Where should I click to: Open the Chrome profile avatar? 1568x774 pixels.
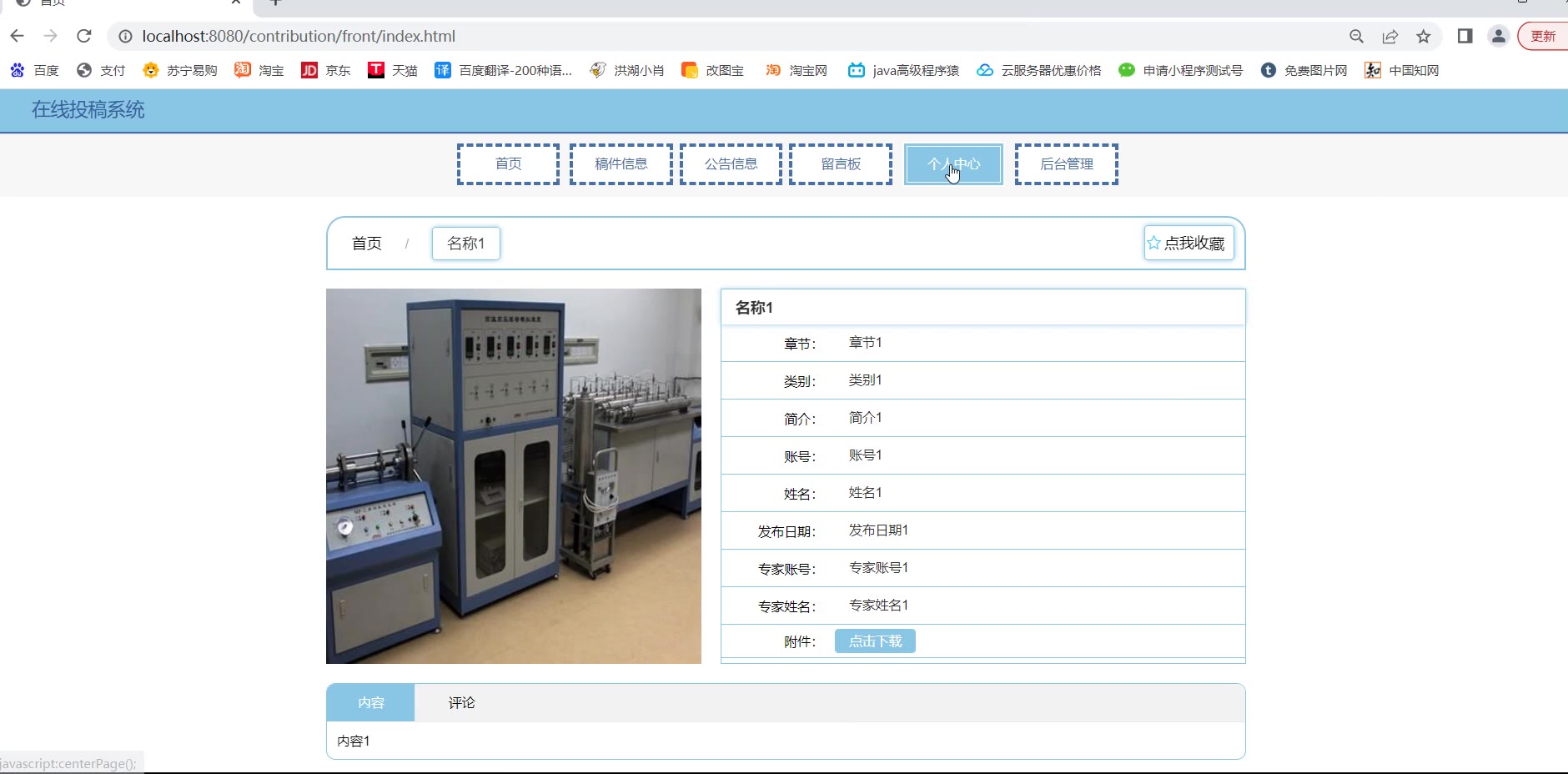(x=1499, y=36)
